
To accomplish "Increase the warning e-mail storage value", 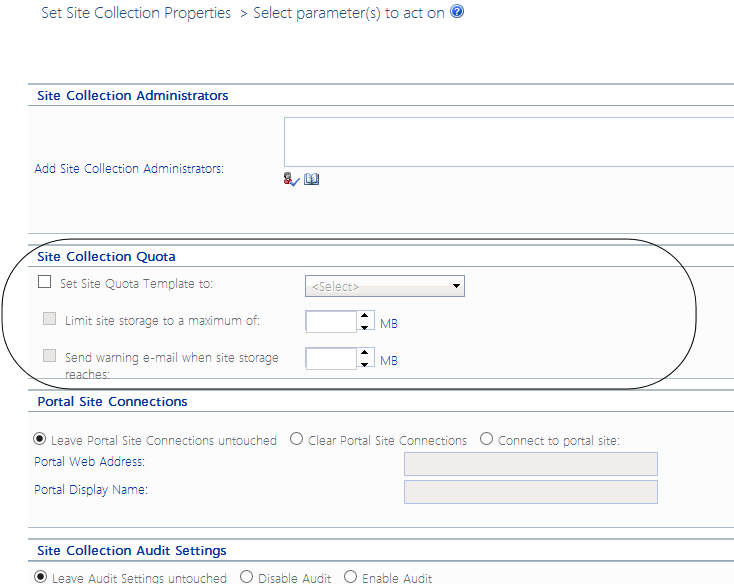I will pos(365,352).
